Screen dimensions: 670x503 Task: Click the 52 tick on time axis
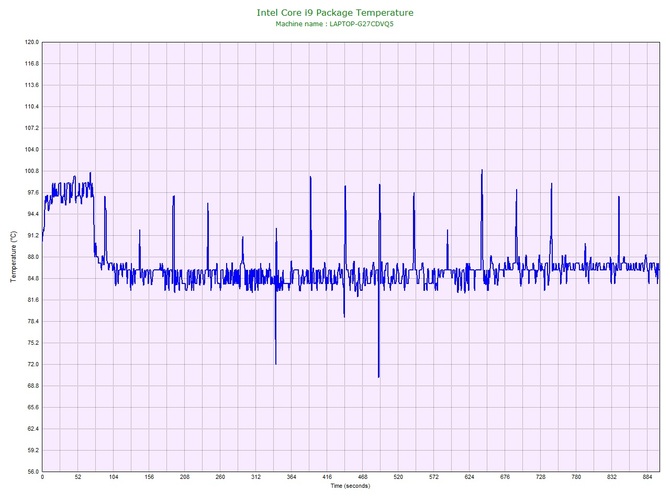(78, 477)
